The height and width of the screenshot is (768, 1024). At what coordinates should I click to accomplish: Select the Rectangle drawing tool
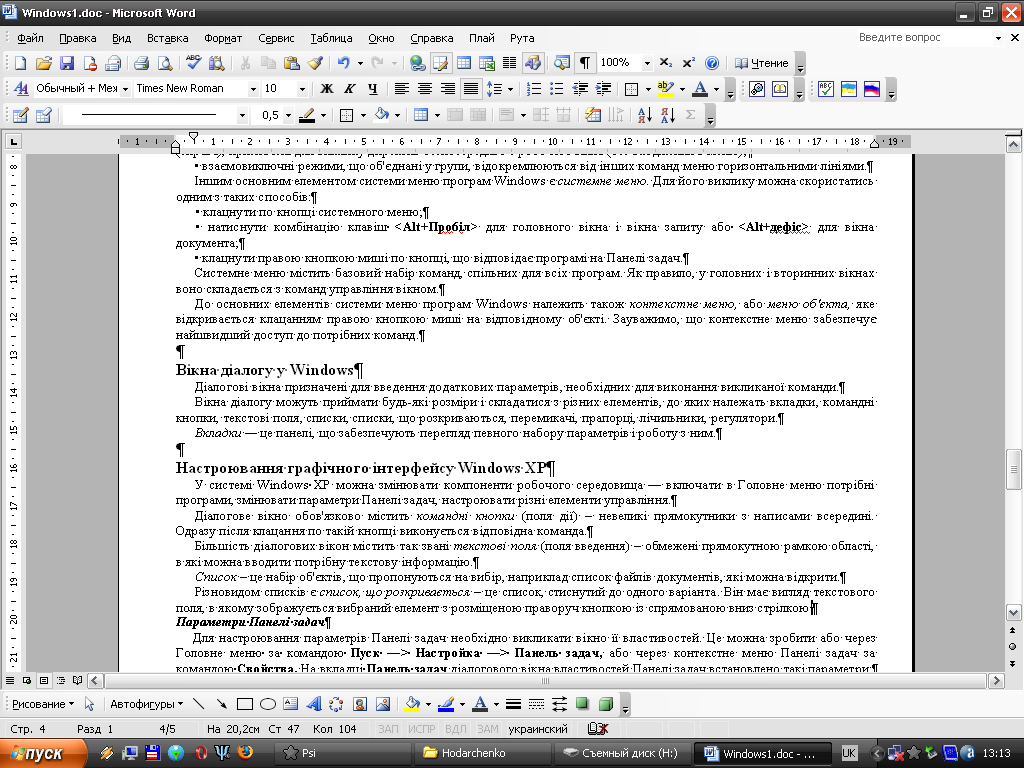245,704
